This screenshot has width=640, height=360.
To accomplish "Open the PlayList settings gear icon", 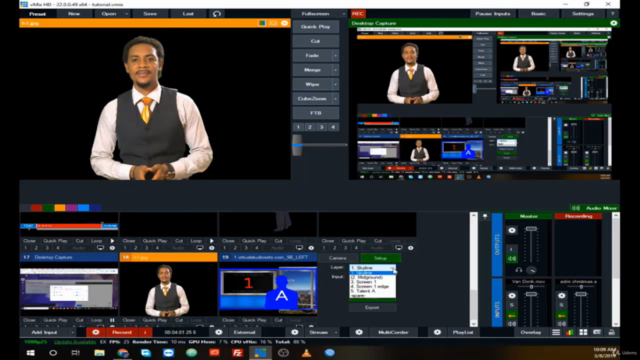I will click(x=437, y=332).
